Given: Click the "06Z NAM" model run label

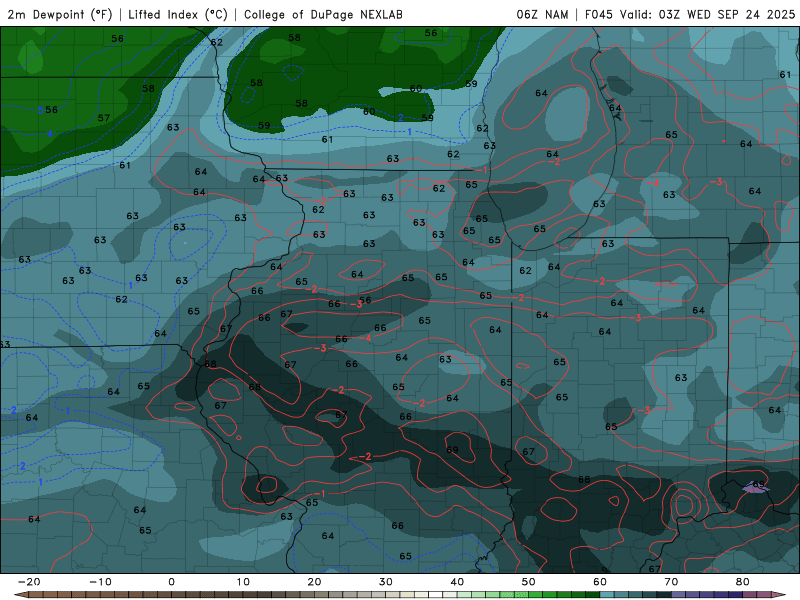Looking at the screenshot, I should pyautogui.click(x=542, y=14).
